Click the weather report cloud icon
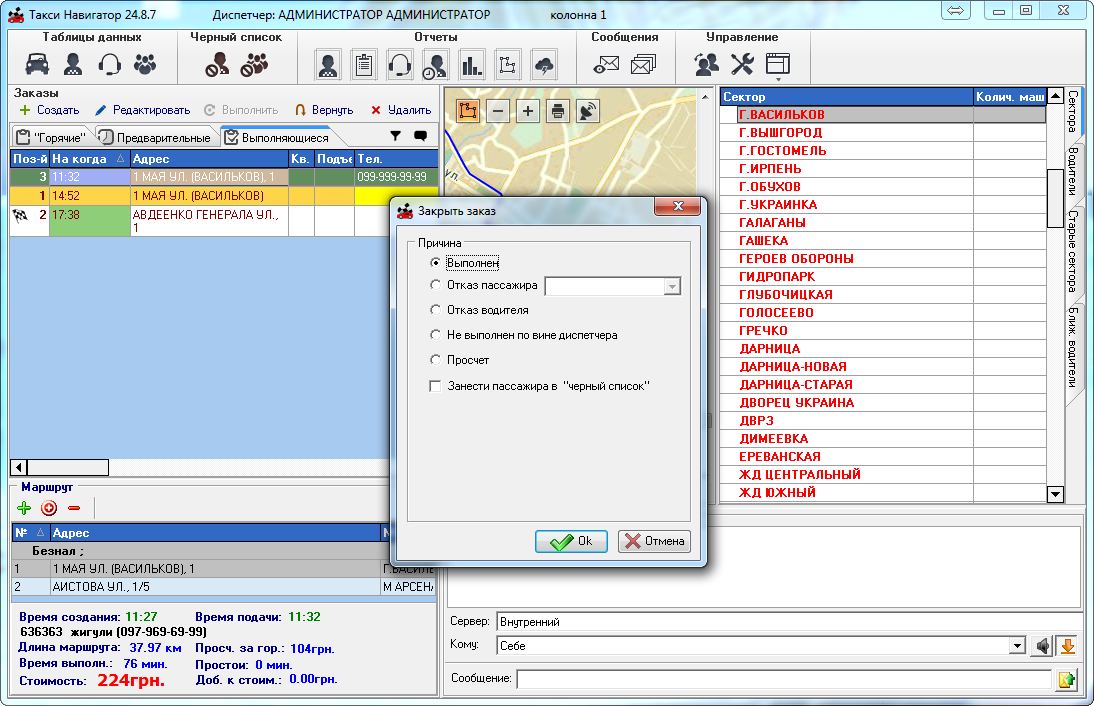The width and height of the screenshot is (1094, 706). (x=544, y=65)
